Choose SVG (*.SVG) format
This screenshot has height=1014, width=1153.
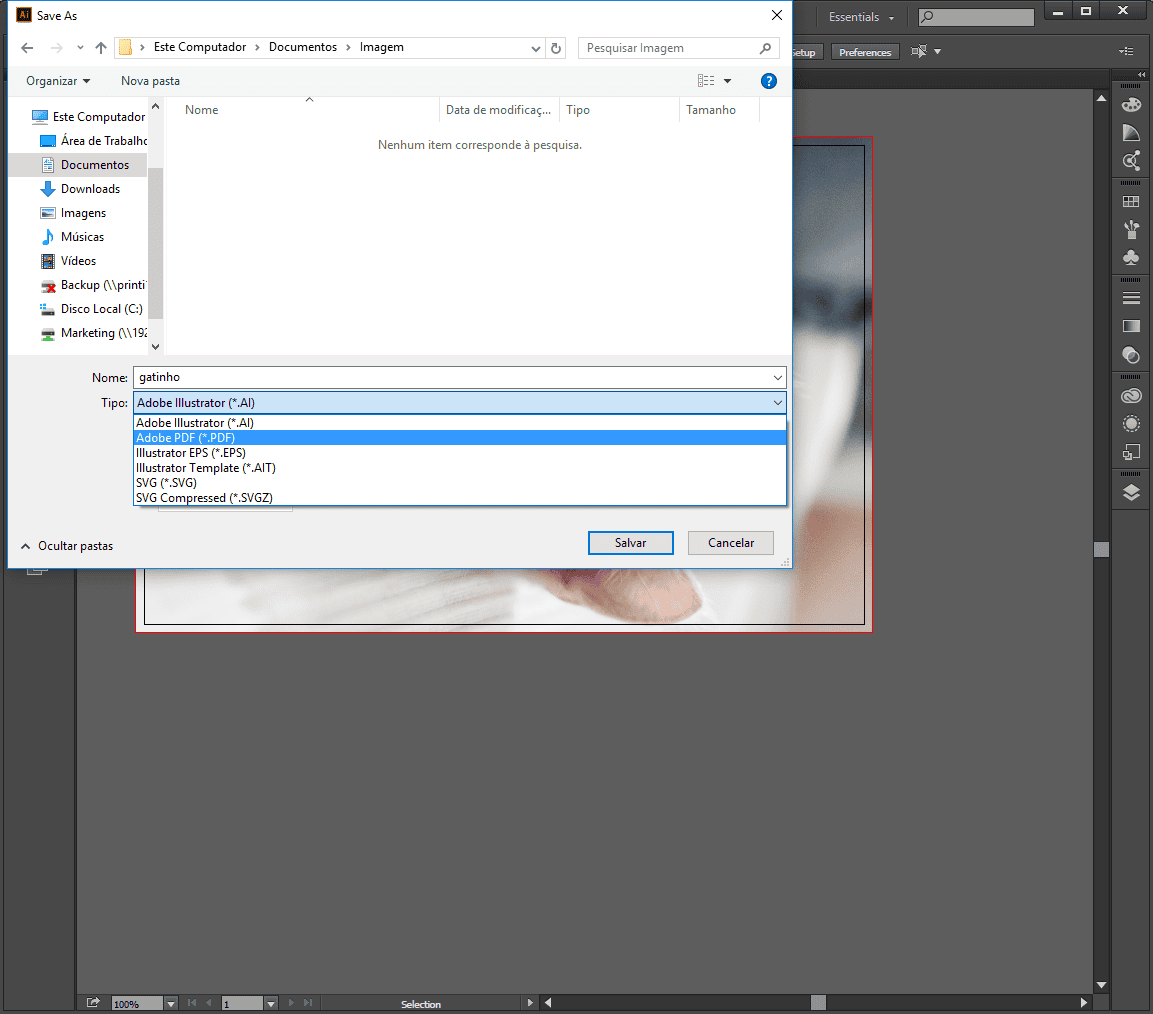[x=460, y=483]
